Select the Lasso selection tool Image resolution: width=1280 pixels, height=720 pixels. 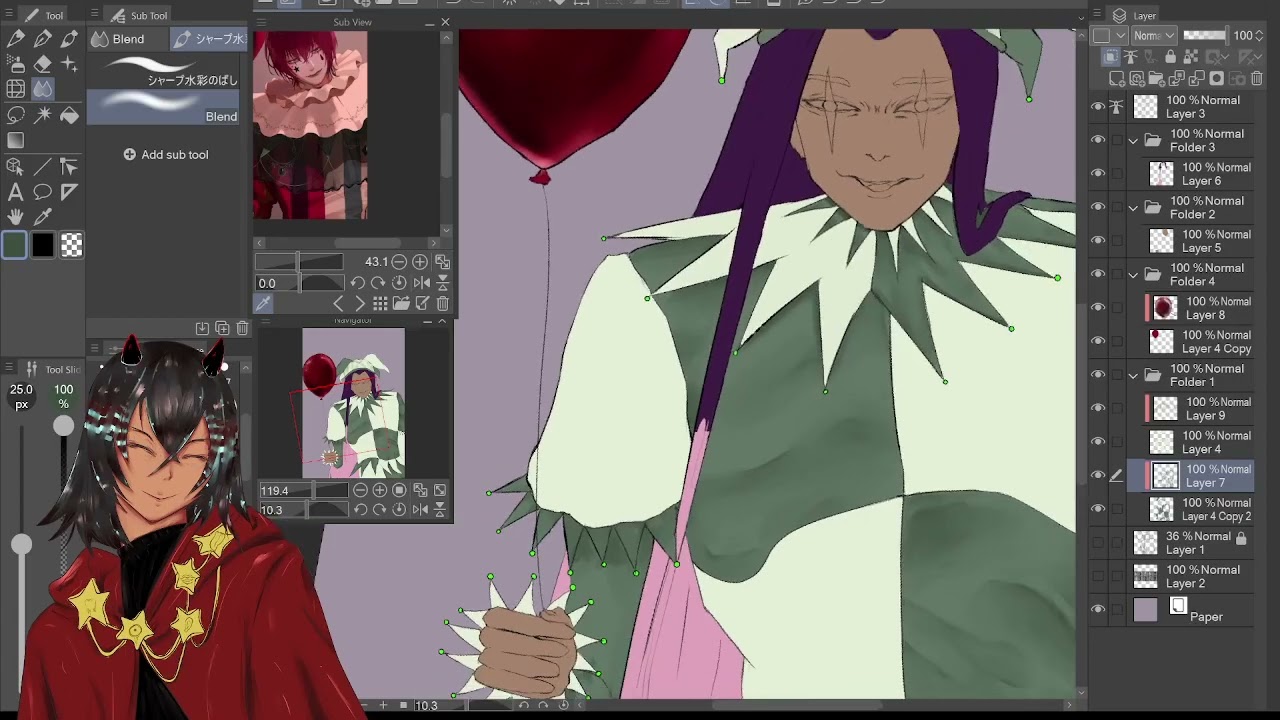coord(15,115)
